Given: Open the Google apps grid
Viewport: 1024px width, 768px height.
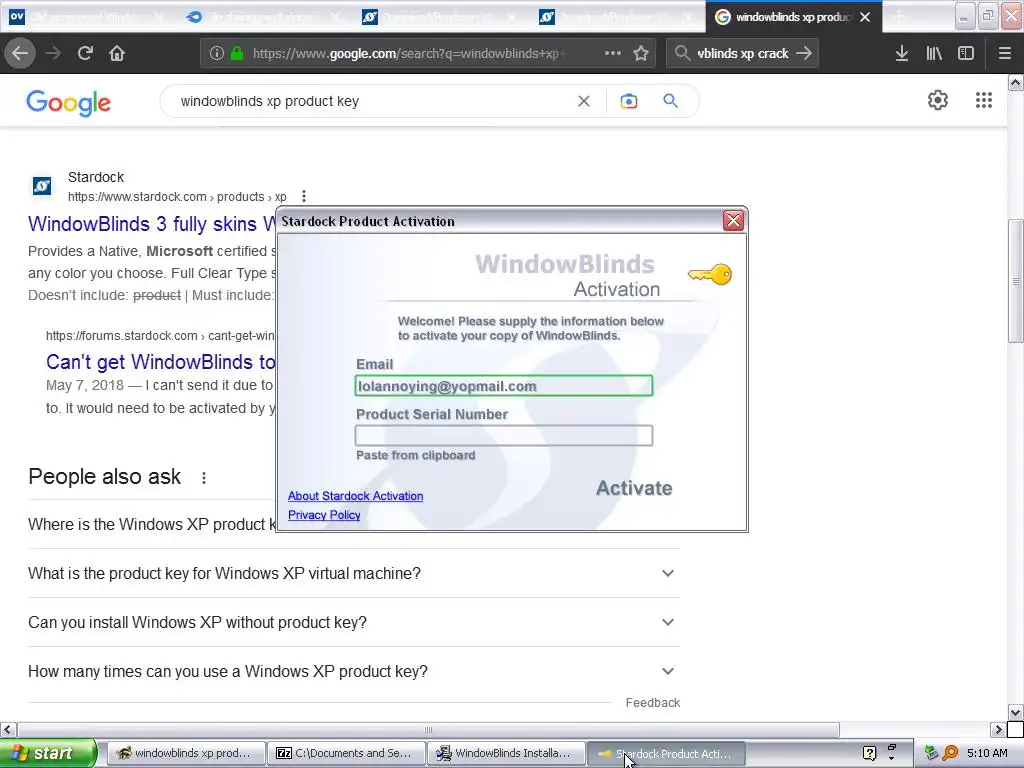Looking at the screenshot, I should pos(984,100).
